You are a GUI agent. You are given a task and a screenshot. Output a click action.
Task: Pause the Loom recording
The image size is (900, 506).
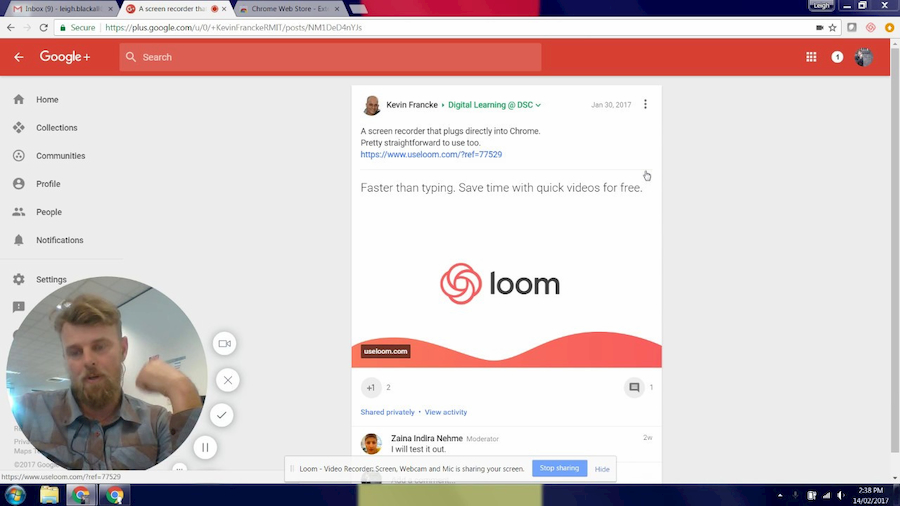(205, 447)
